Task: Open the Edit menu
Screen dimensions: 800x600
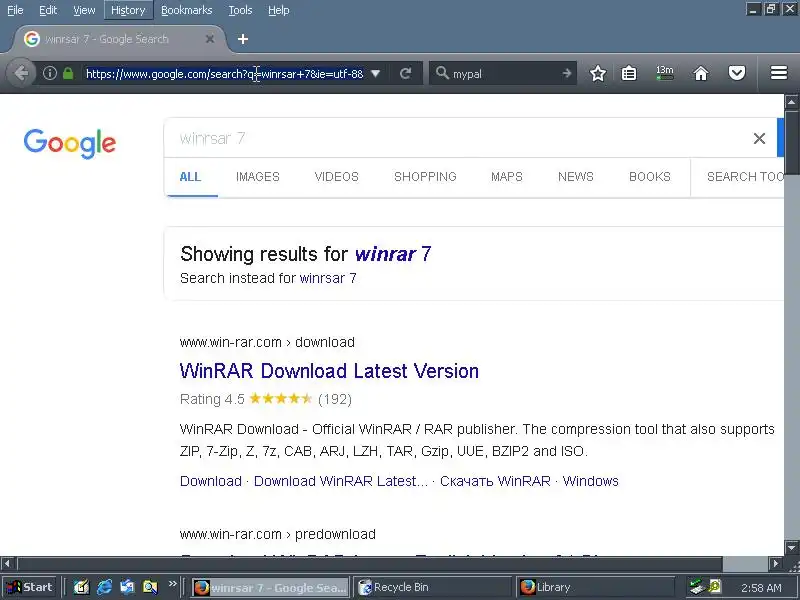Action: point(48,10)
